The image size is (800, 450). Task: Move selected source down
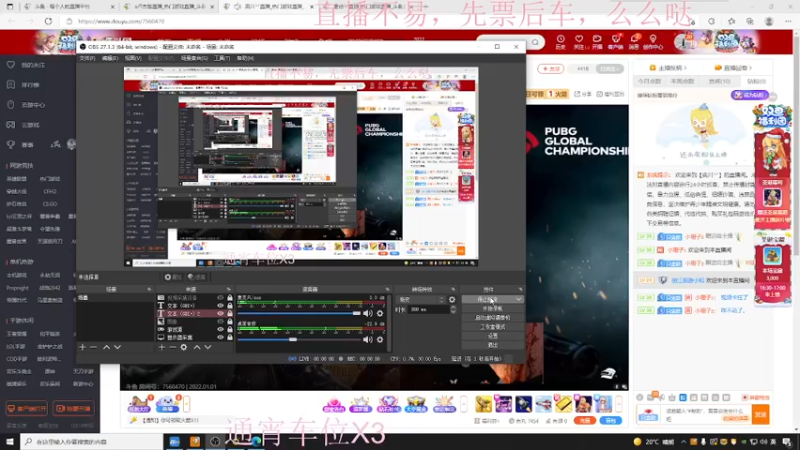point(208,347)
